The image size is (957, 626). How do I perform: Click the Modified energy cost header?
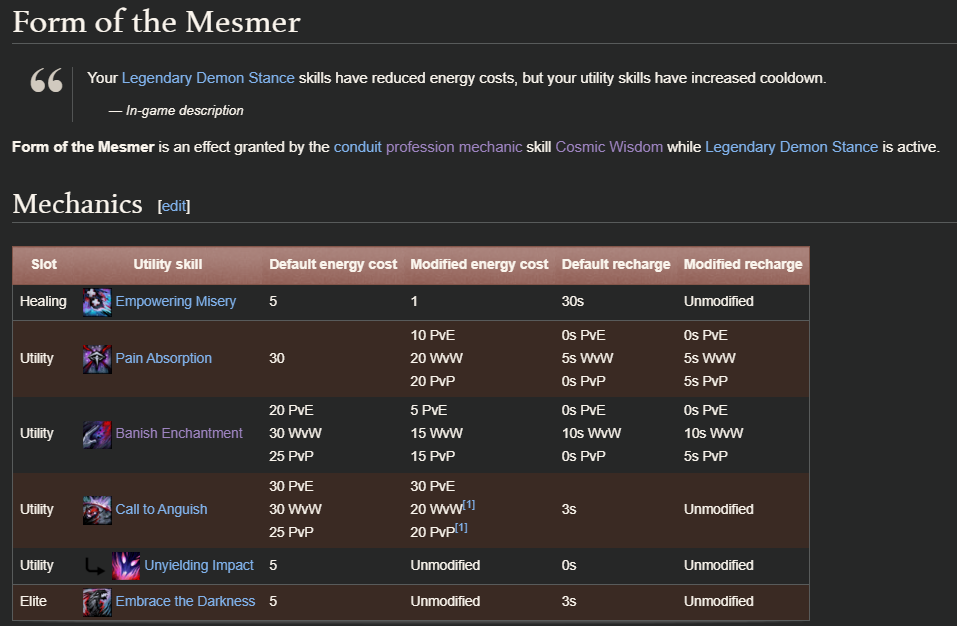pyautogui.click(x=479, y=264)
